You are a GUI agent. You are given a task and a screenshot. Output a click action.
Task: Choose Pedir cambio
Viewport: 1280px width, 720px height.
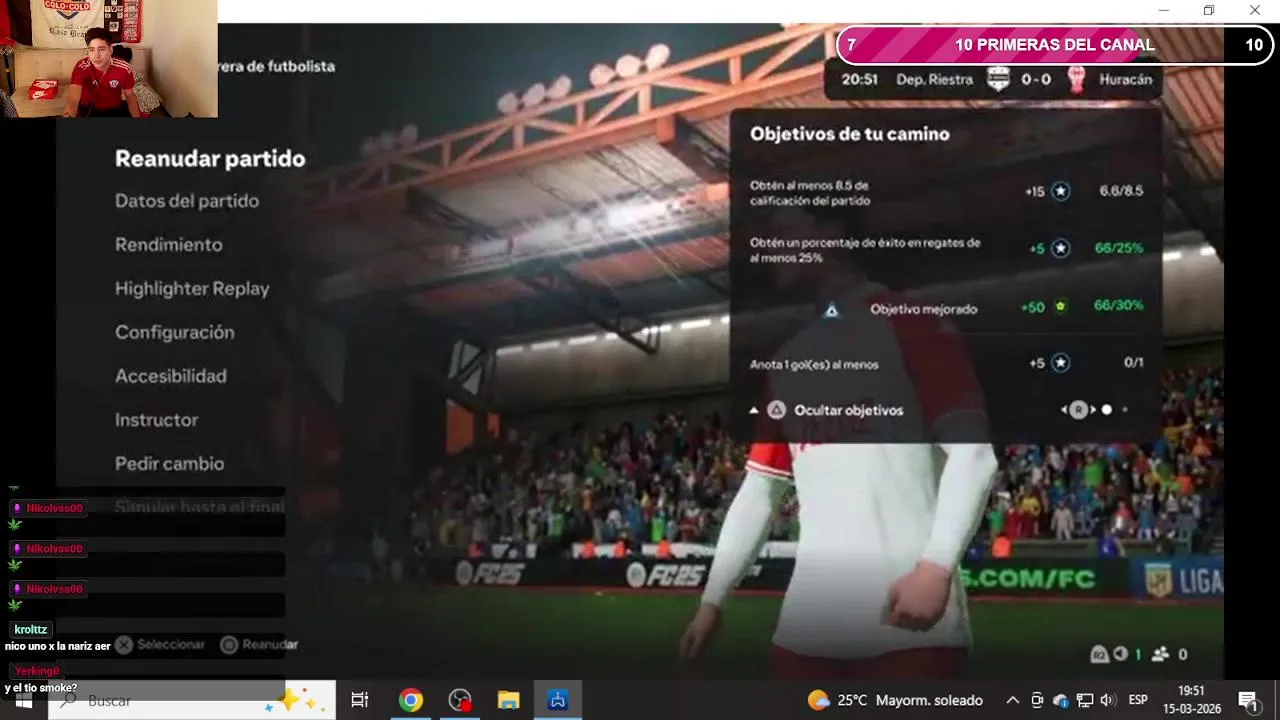[170, 464]
